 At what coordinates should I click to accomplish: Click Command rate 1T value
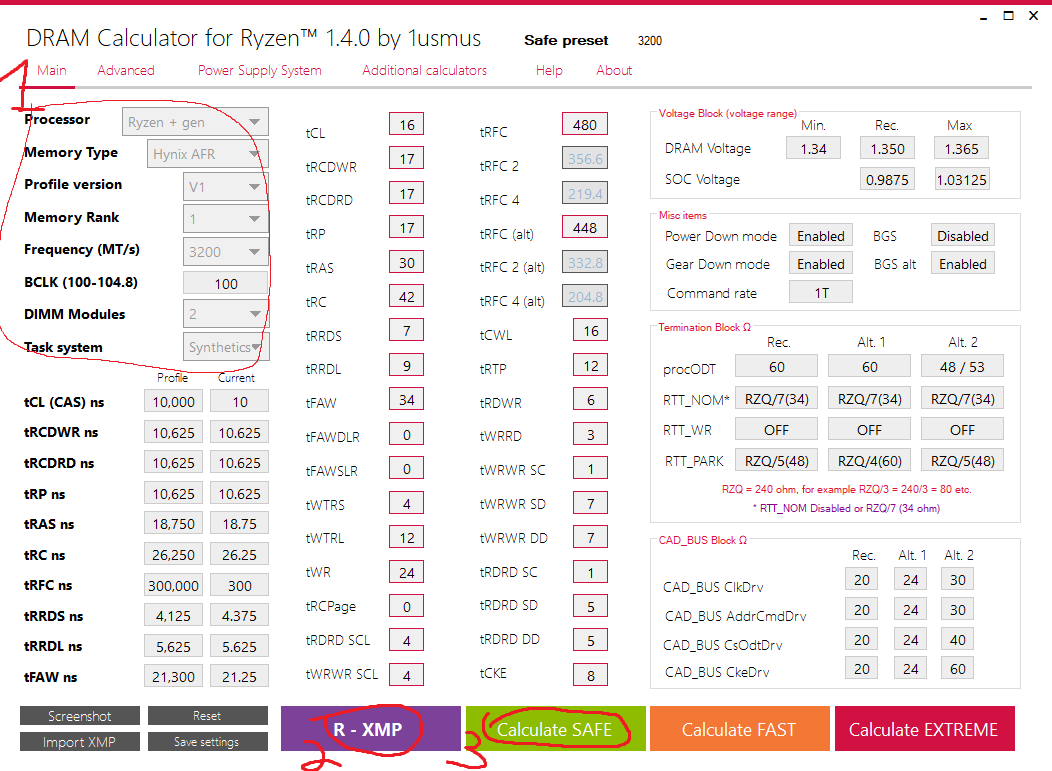[821, 293]
